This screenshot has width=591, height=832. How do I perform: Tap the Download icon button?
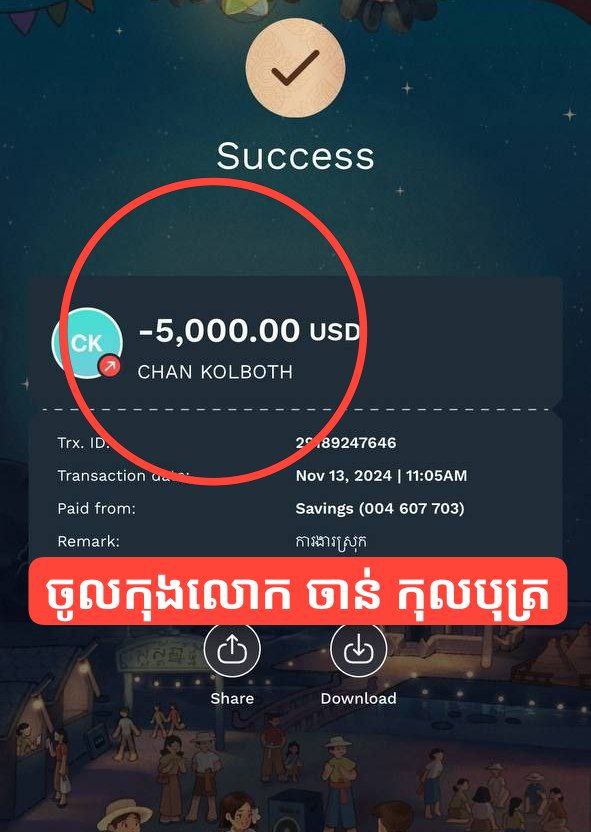tap(359, 649)
